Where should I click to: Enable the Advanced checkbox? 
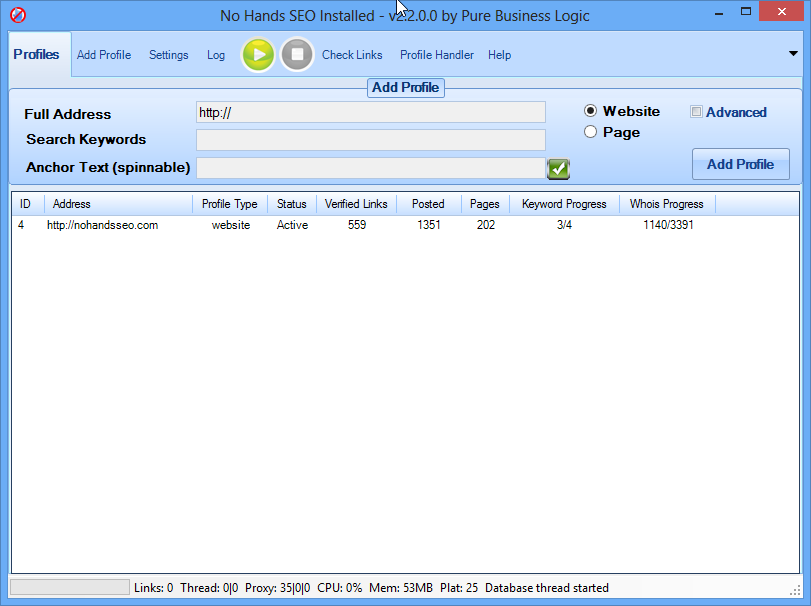click(697, 112)
